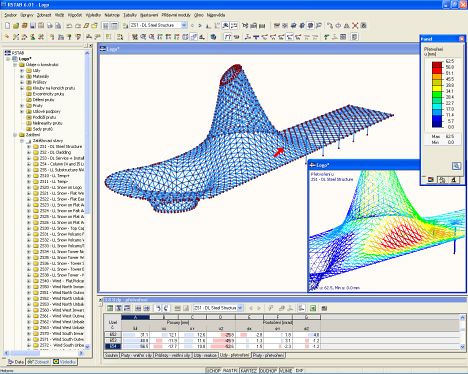The width and height of the screenshot is (468, 374).
Task: Click the dark blue 0.0 swatch in legend
Action: (x=437, y=124)
